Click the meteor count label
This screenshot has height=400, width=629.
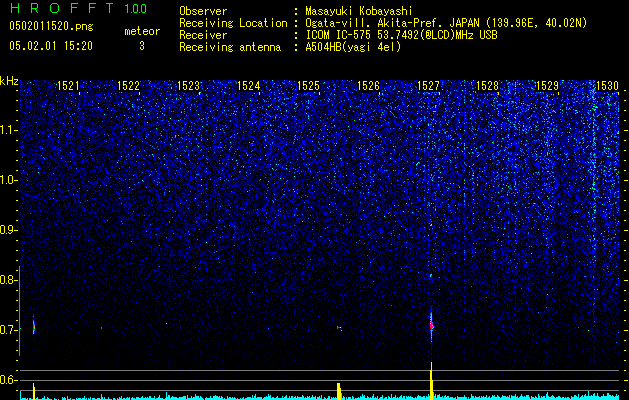[142, 31]
